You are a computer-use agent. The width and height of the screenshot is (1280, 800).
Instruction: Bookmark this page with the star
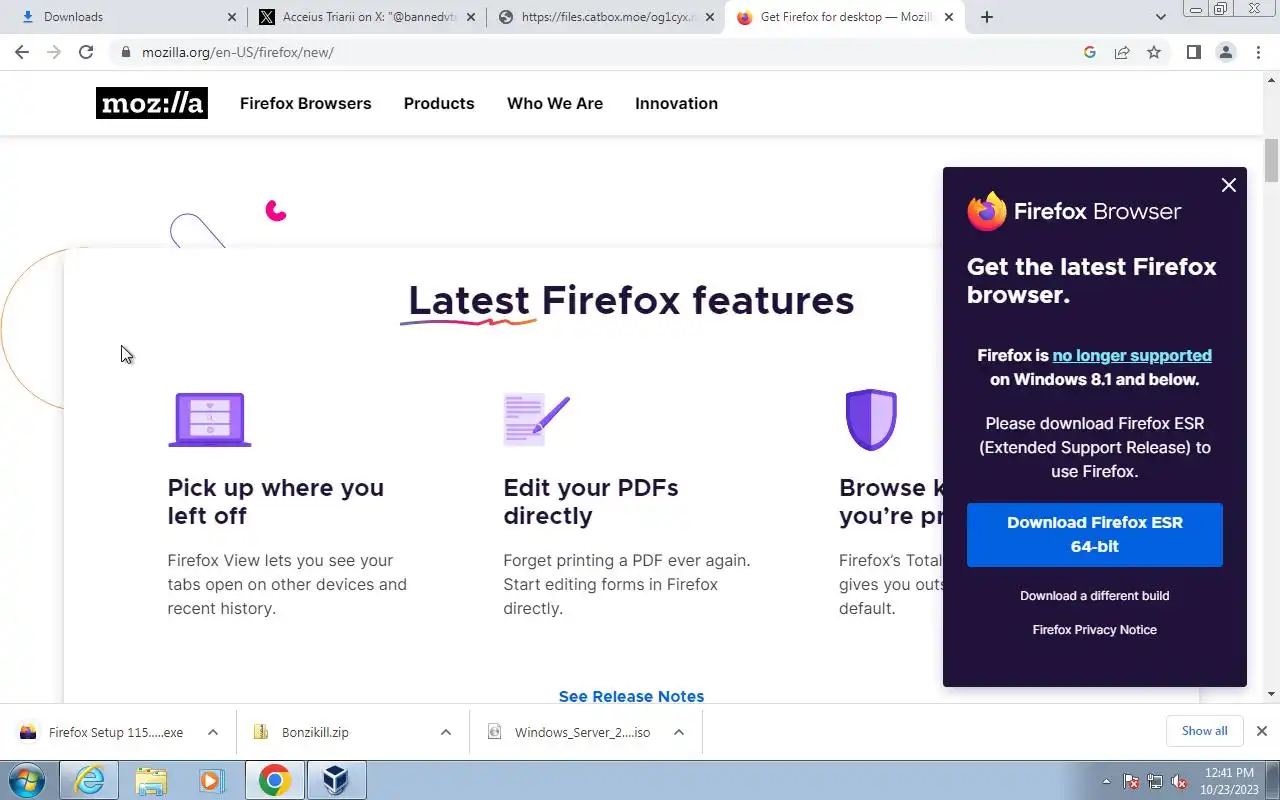(x=1154, y=52)
